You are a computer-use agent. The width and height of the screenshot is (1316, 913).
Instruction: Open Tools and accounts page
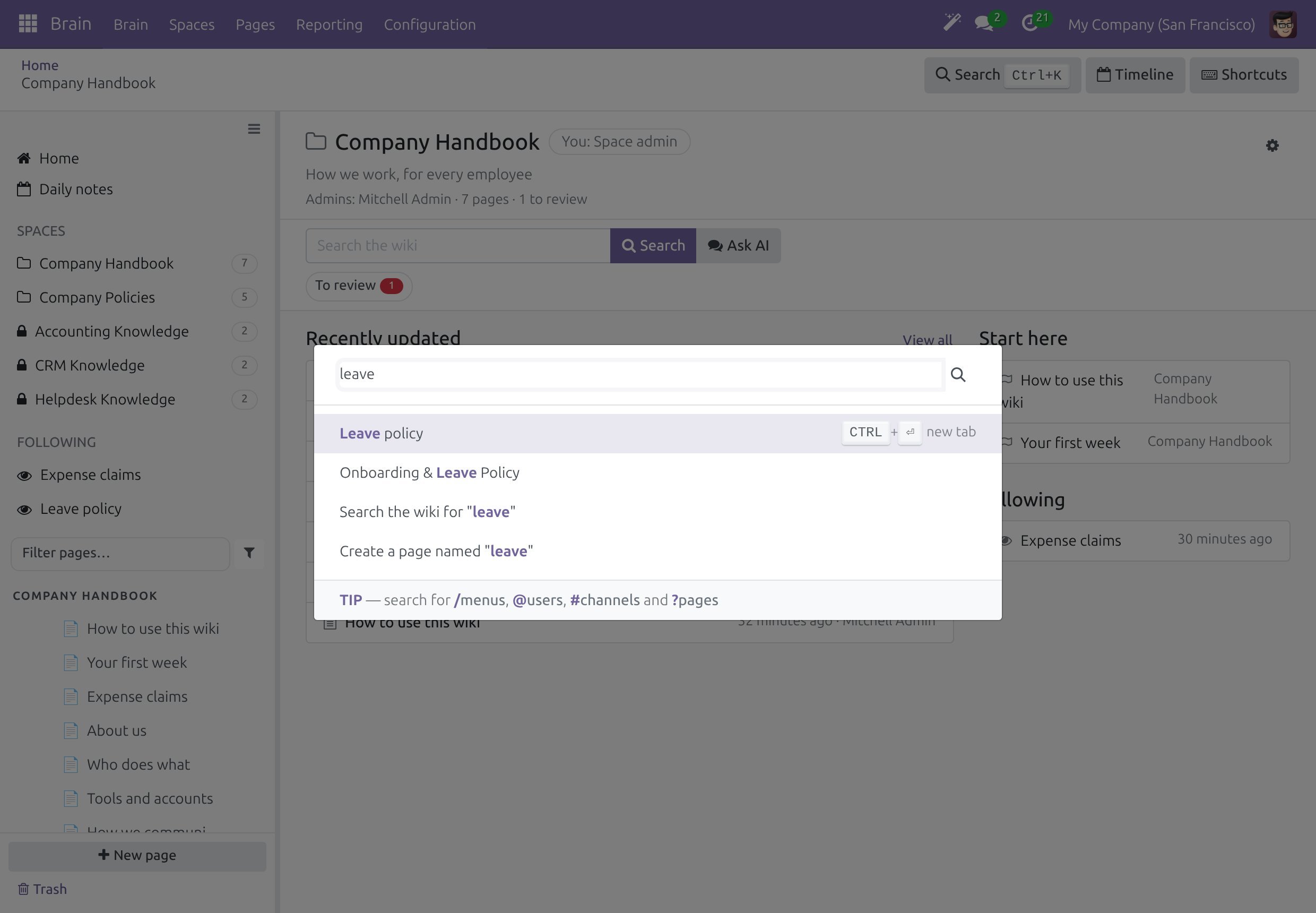[x=150, y=798]
